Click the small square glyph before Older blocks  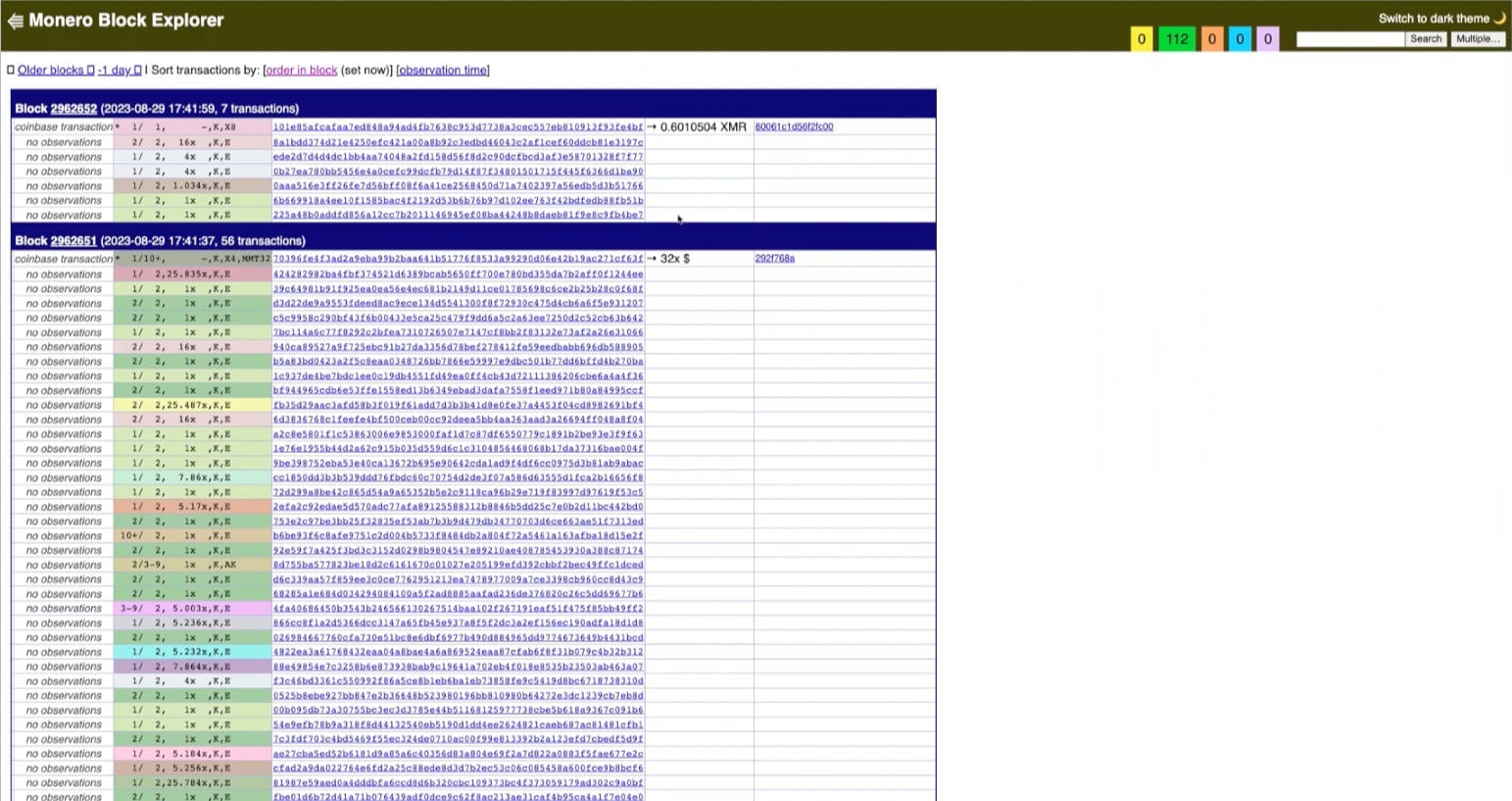coord(11,70)
